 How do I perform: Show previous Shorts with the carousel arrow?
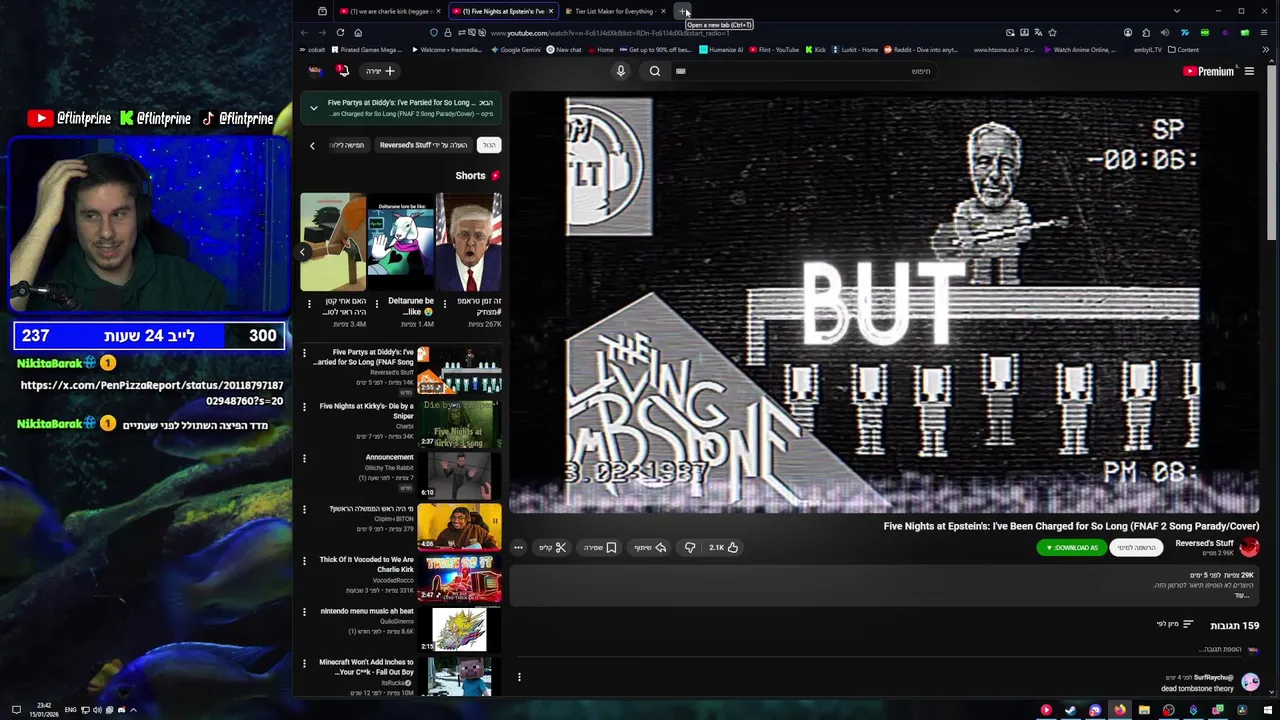(303, 252)
